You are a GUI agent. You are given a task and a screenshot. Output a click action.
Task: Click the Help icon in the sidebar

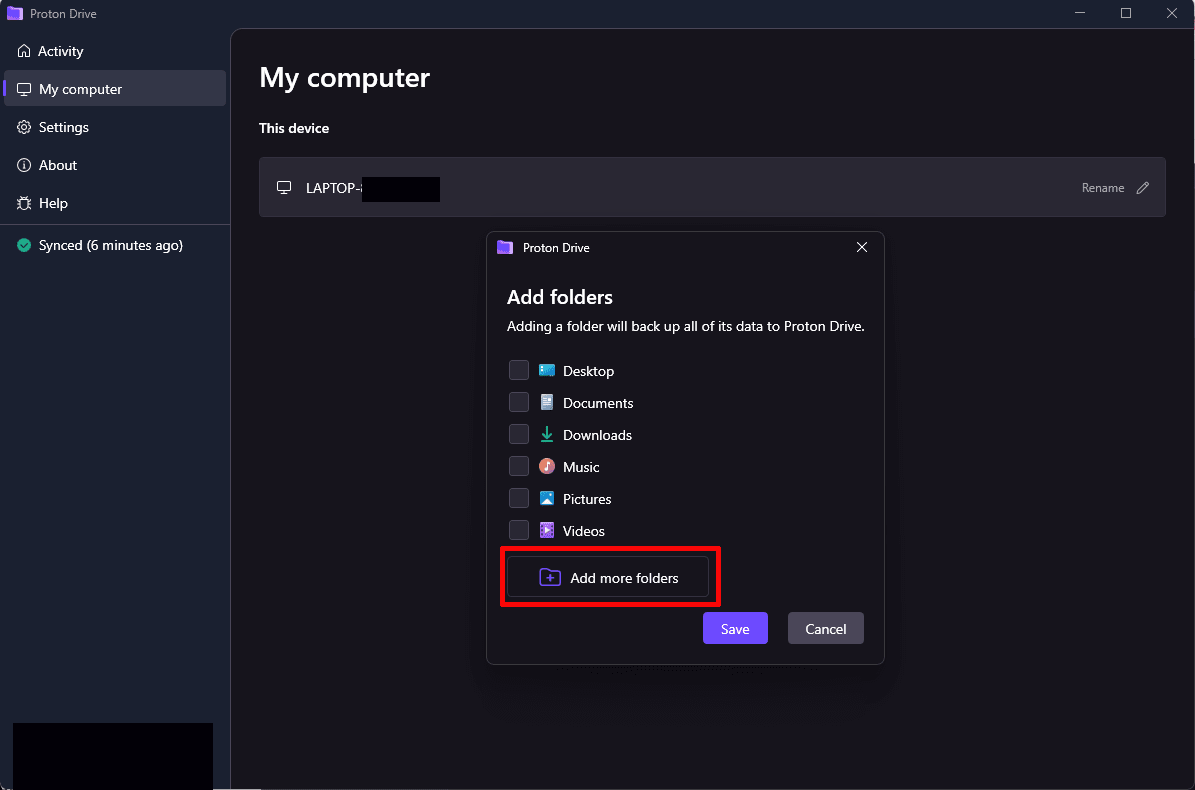(22, 203)
